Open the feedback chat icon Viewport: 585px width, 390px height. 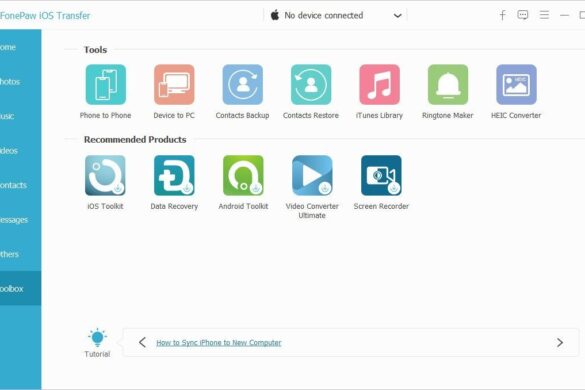pyautogui.click(x=523, y=15)
